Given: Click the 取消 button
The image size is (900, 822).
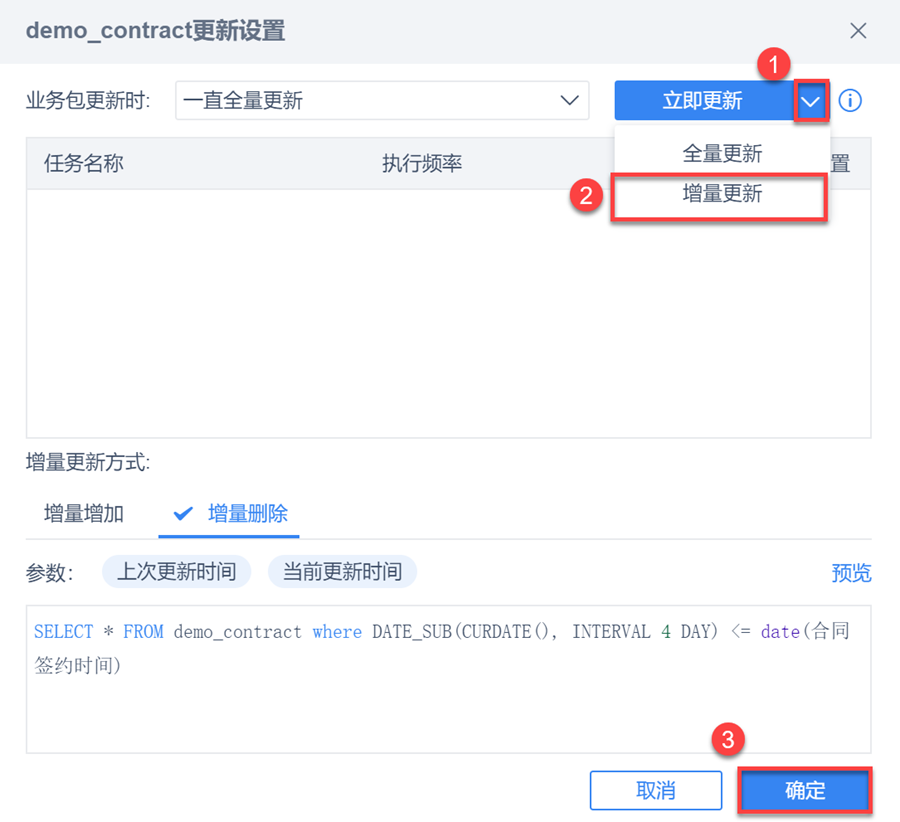Looking at the screenshot, I should (x=655, y=790).
